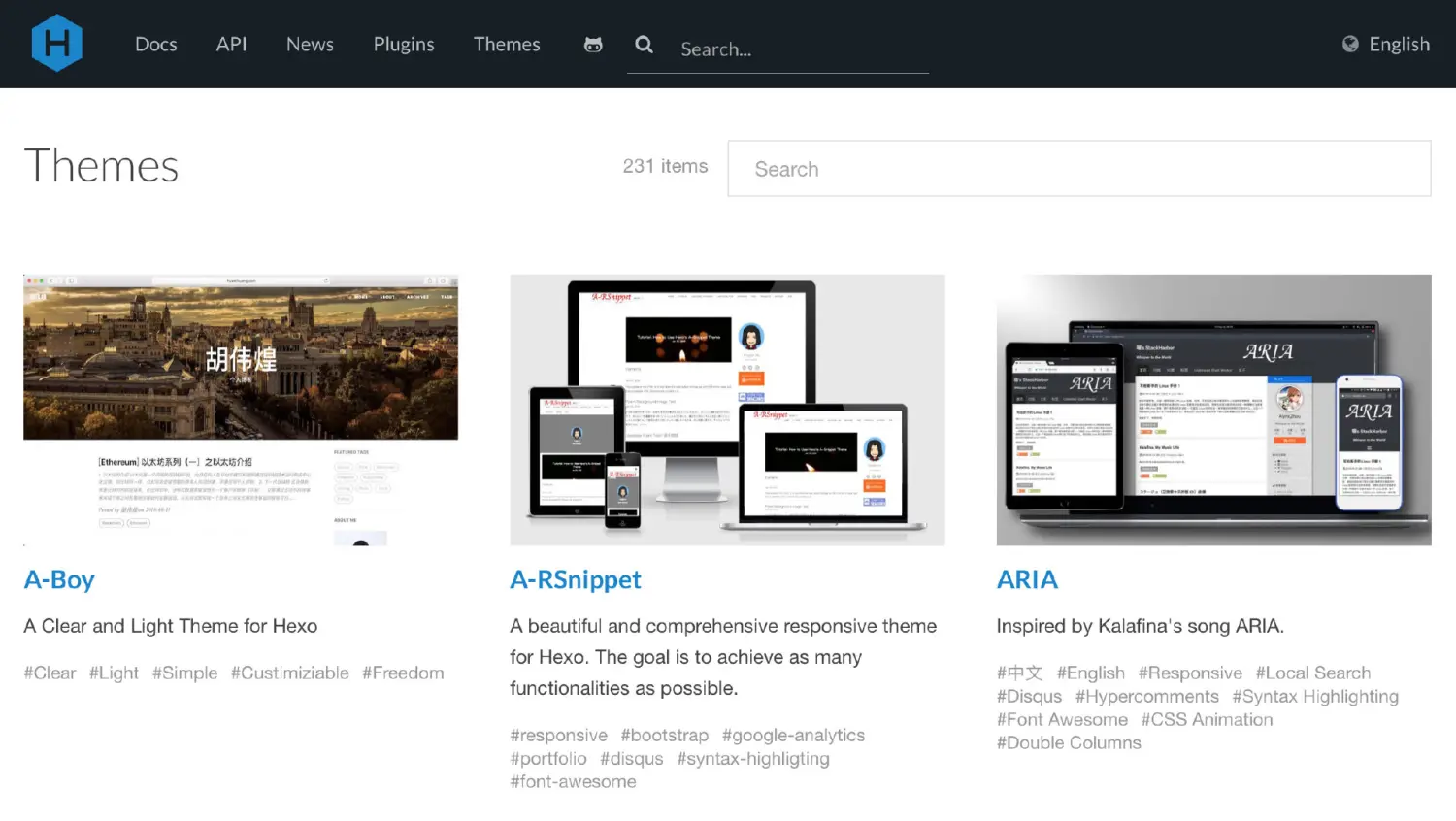Screen dimensions: 1456x821
Task: Click the globe language icon
Action: coord(1350,44)
